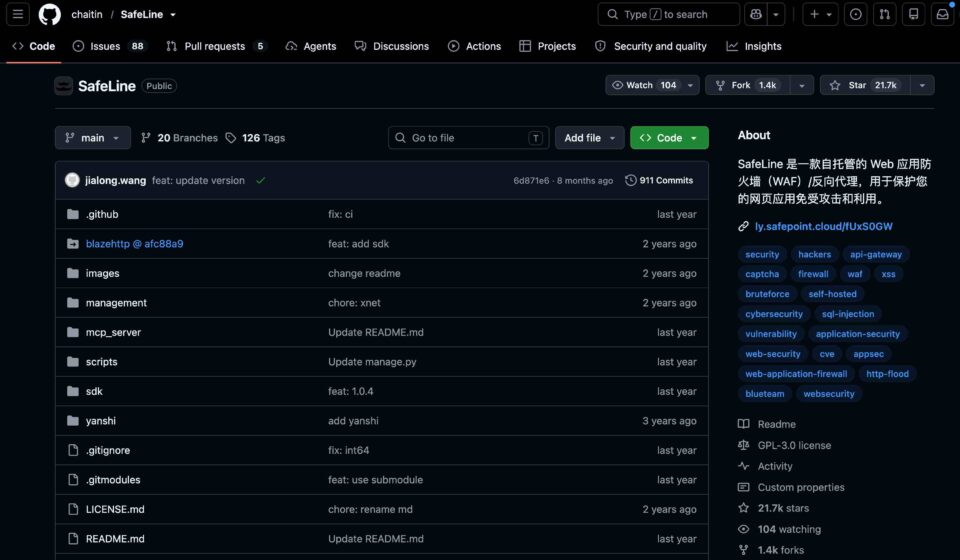View 1.4k forks list
960x560 pixels.
(x=781, y=550)
